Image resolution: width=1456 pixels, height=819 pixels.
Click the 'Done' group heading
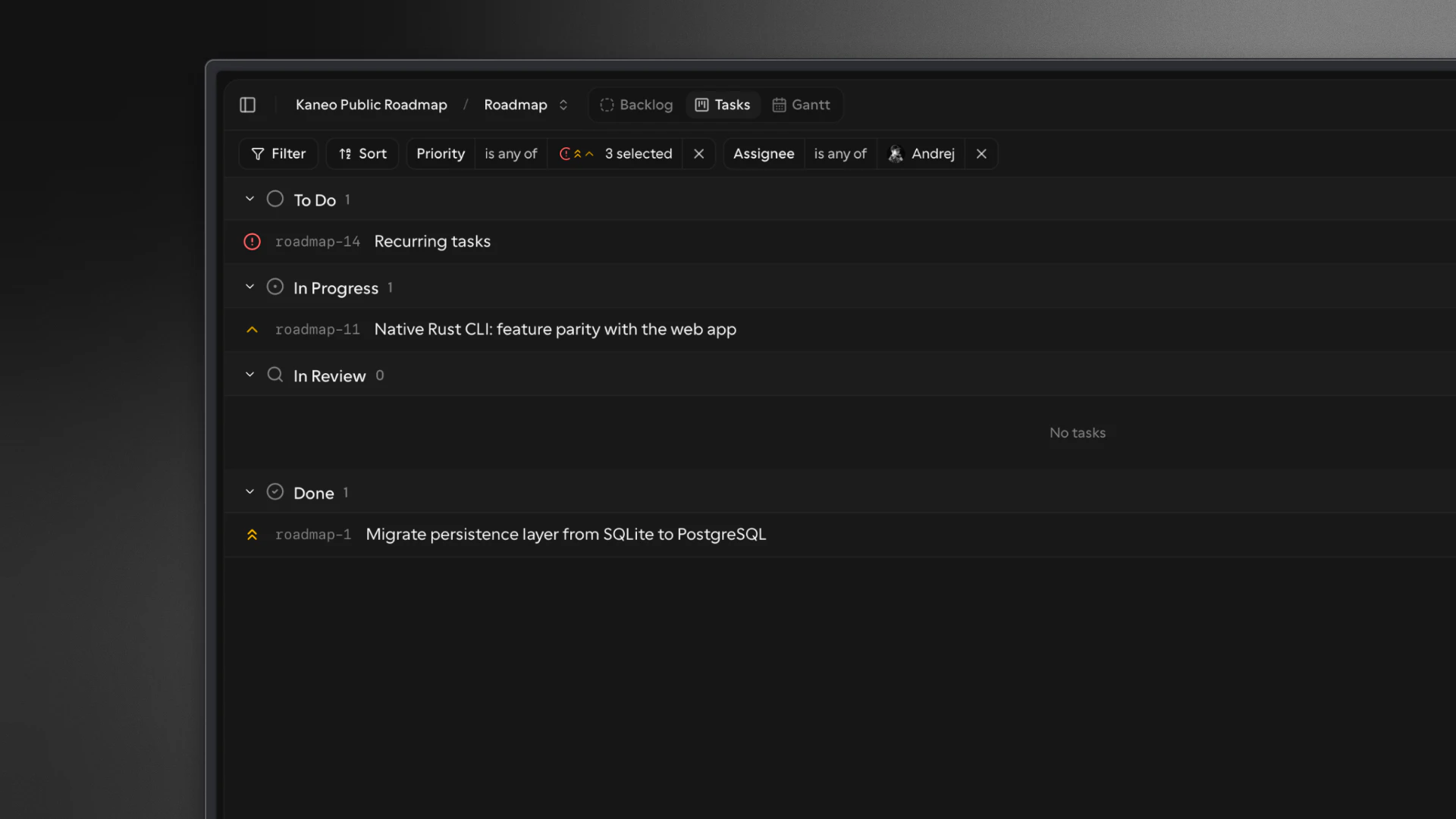(314, 493)
